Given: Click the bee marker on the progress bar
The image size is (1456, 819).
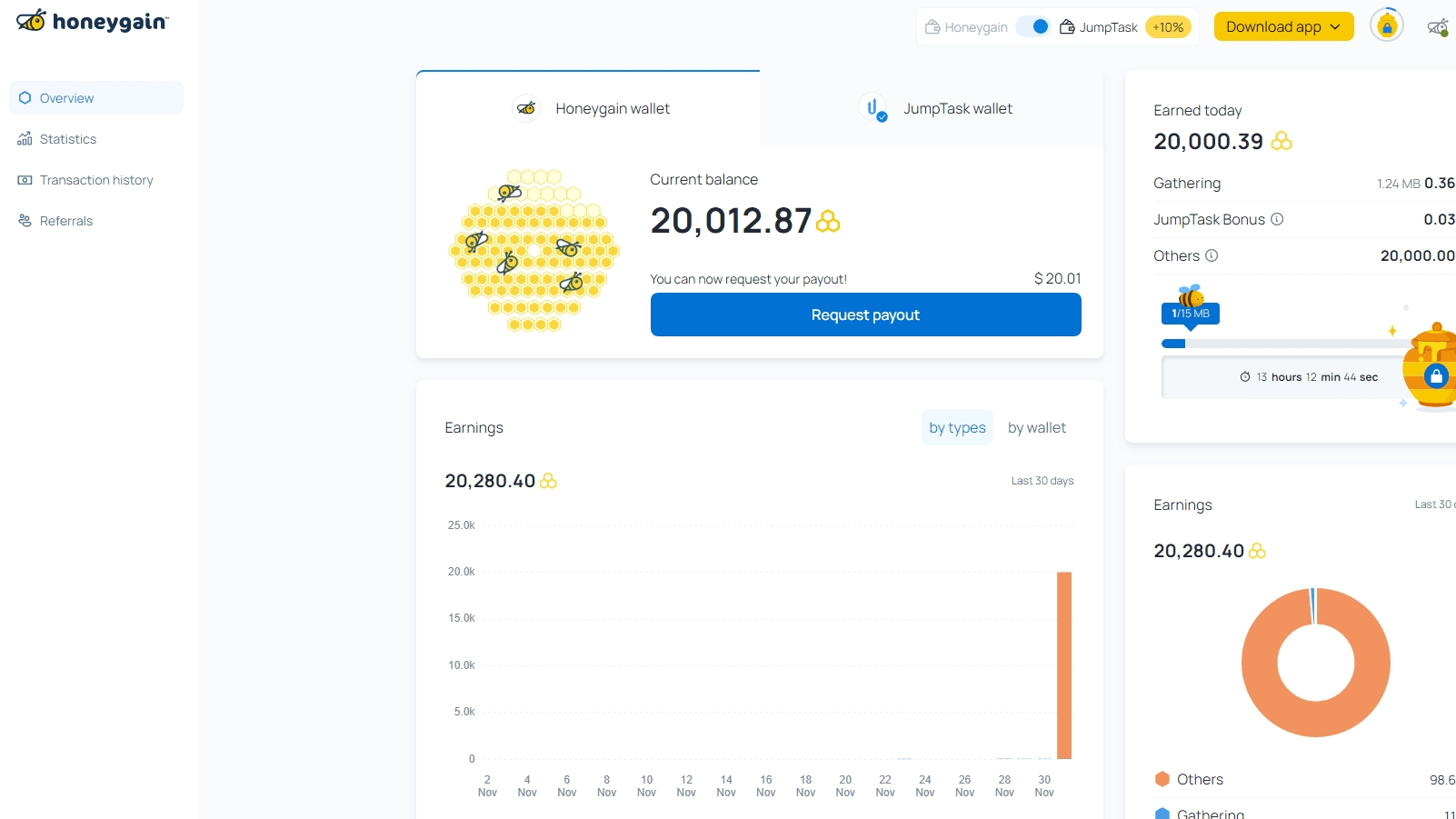Looking at the screenshot, I should click(x=1191, y=295).
